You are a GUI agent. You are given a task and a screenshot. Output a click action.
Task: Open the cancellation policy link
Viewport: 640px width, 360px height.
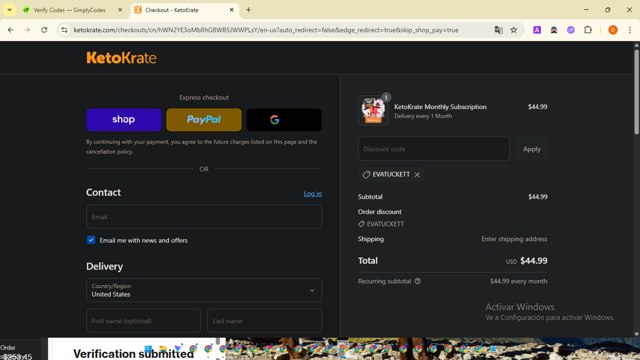coord(109,152)
